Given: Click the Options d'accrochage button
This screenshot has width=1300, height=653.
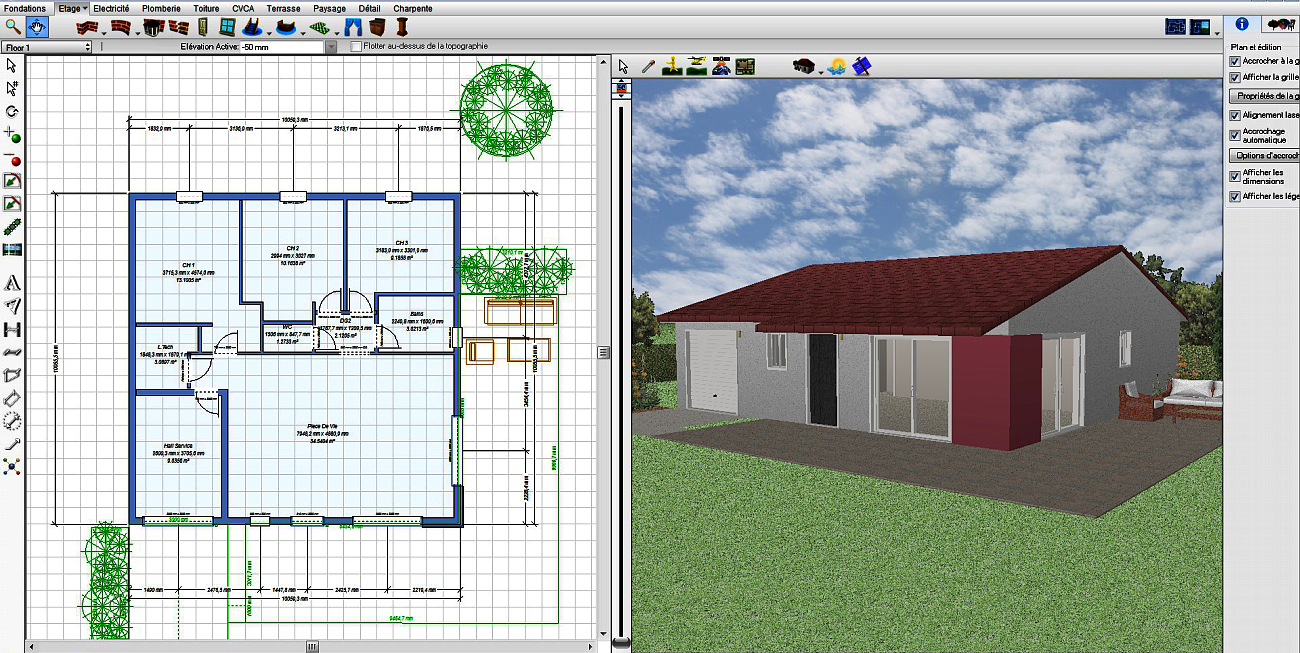Looking at the screenshot, I should (1264, 156).
